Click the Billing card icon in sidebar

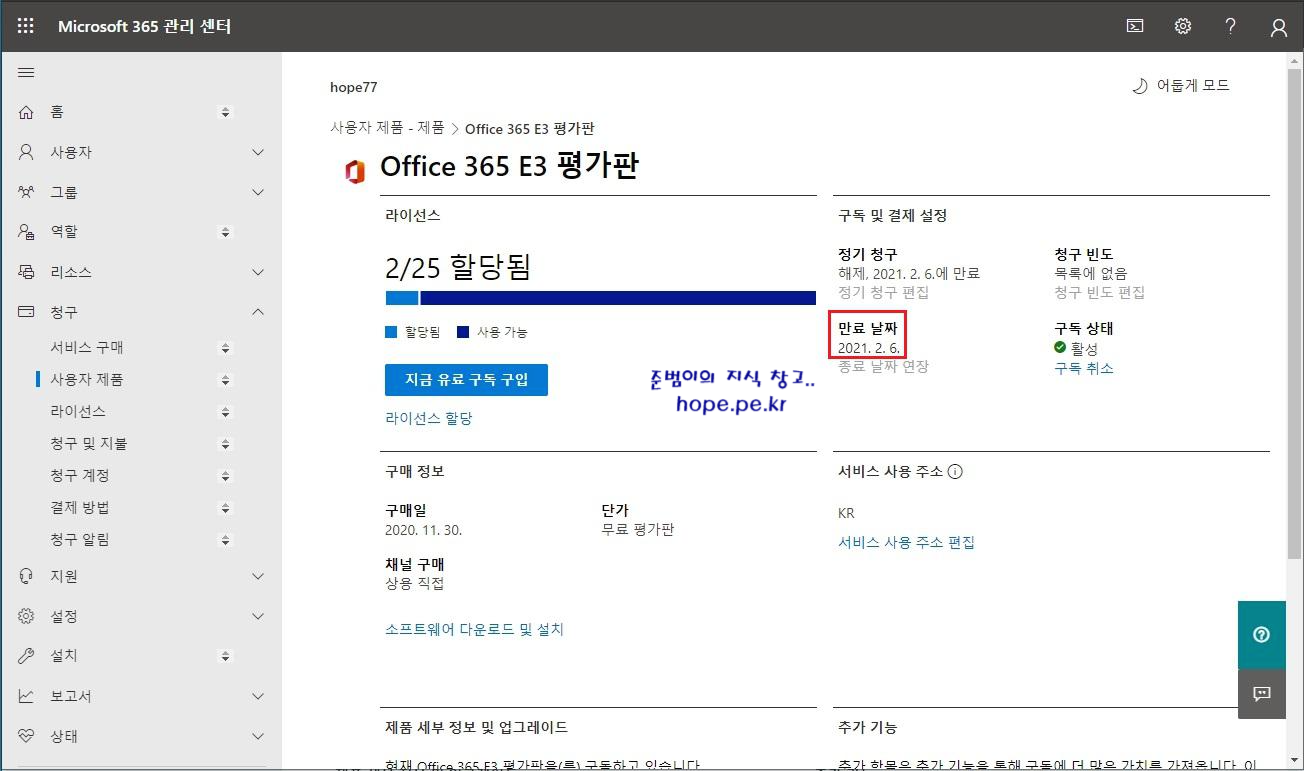coord(26,312)
